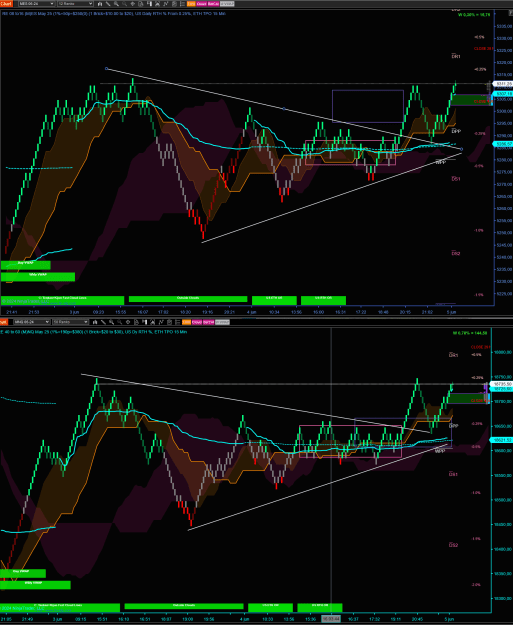Open bar type icon in top chart toolbar

tap(100, 4)
